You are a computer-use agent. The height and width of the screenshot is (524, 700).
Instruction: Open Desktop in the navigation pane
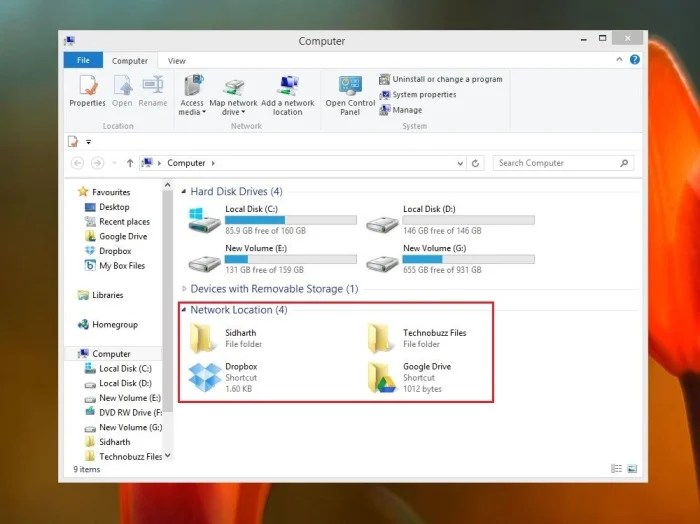click(107, 207)
